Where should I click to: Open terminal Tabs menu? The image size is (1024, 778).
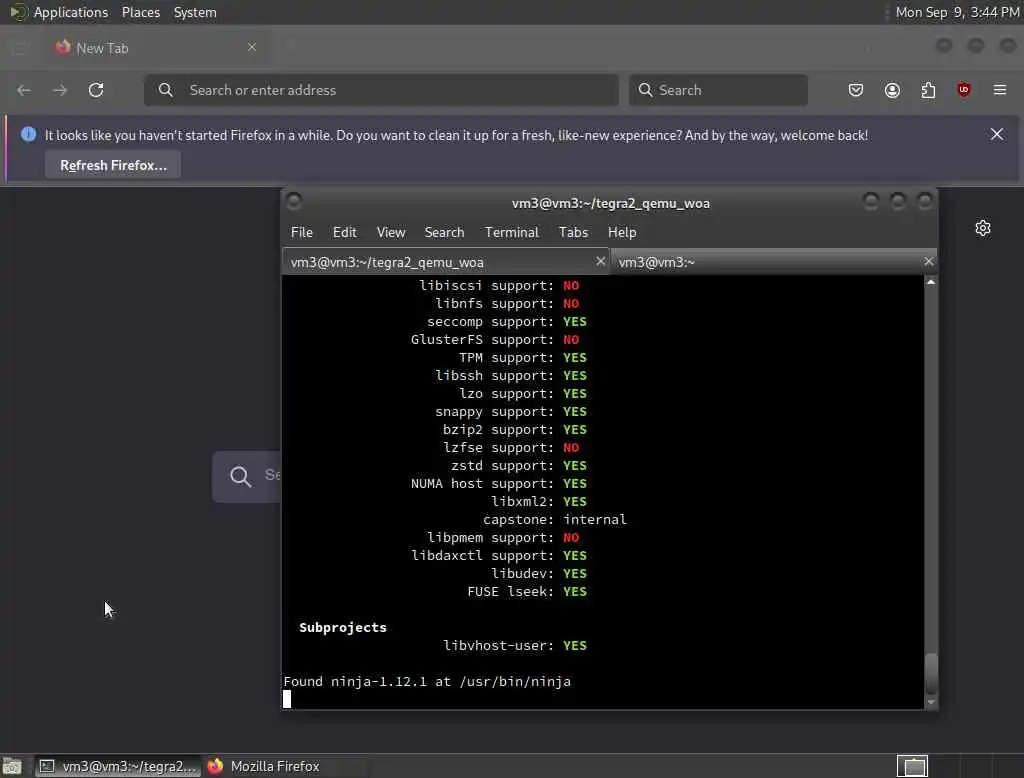pos(573,233)
